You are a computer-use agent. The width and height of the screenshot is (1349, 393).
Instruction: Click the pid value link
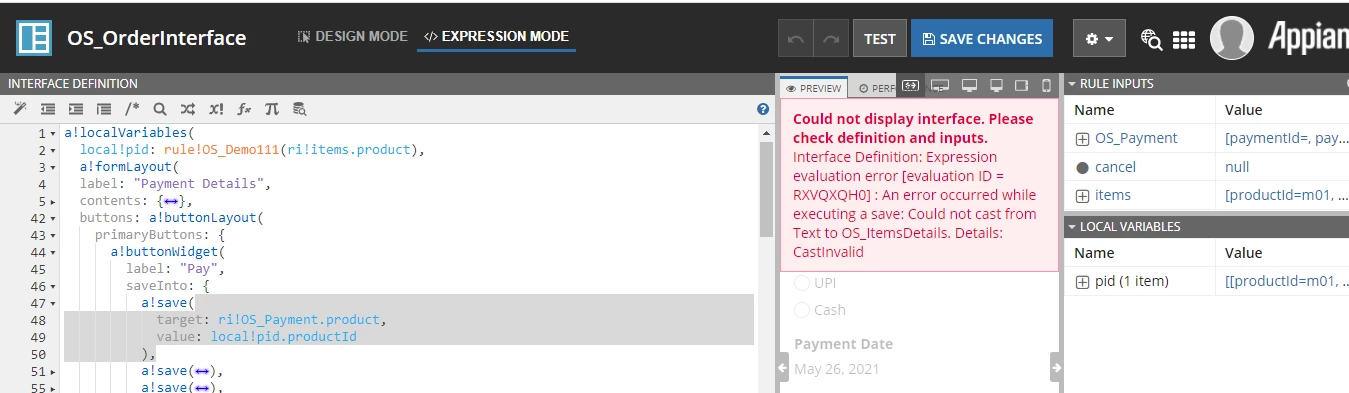pyautogui.click(x=1286, y=282)
